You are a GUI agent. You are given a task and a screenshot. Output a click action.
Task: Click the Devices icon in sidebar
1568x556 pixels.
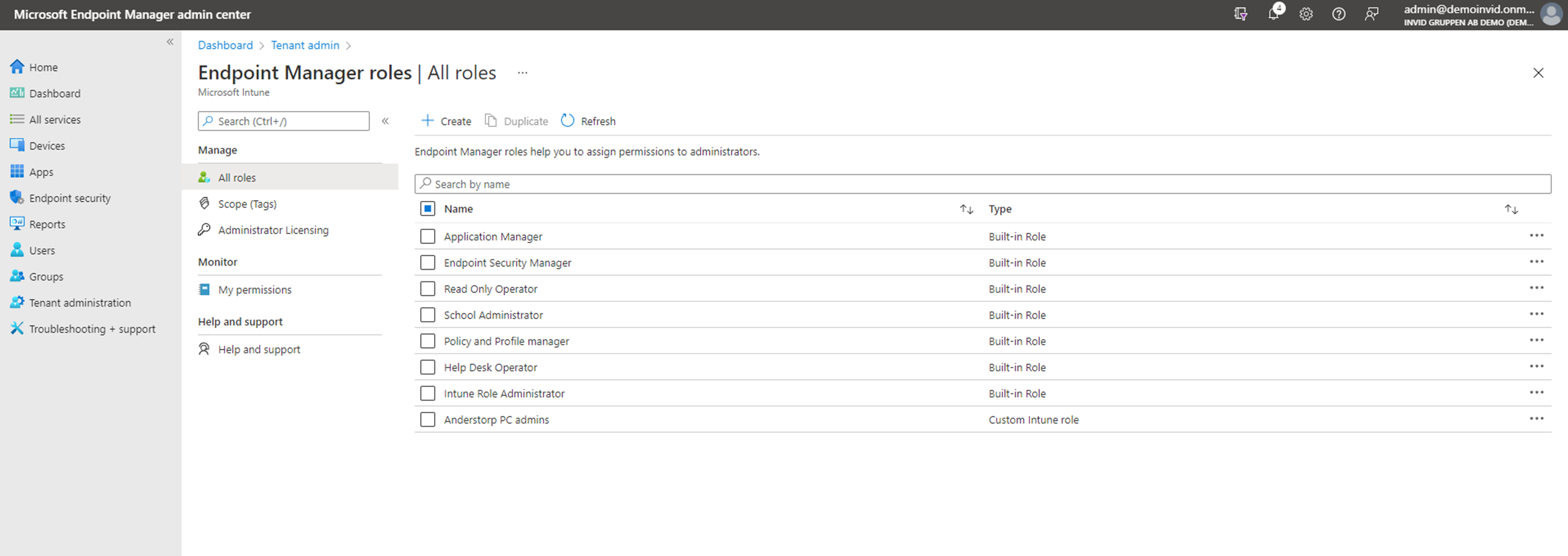[x=17, y=145]
